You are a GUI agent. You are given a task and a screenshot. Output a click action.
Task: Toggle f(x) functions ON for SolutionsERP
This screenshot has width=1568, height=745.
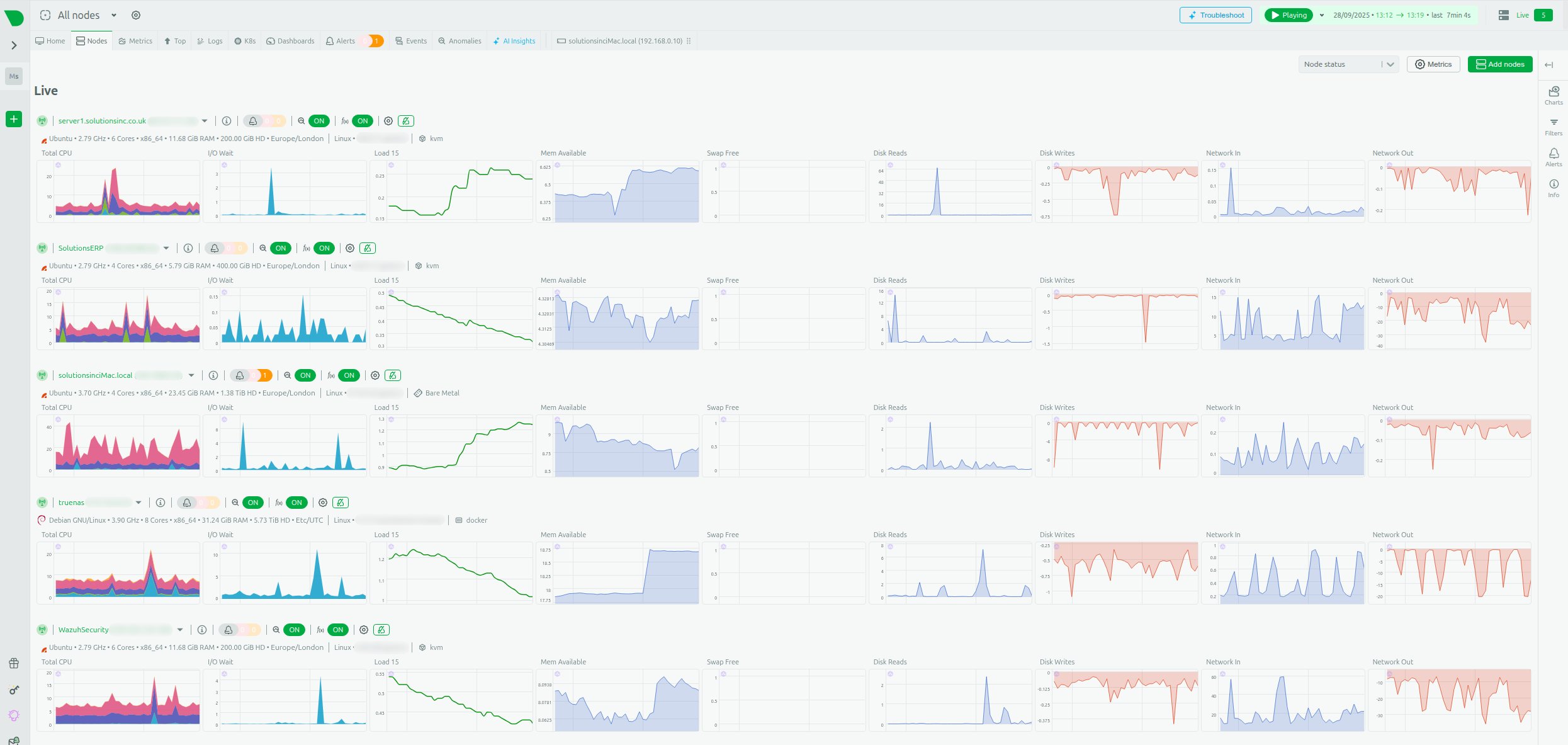tap(324, 248)
